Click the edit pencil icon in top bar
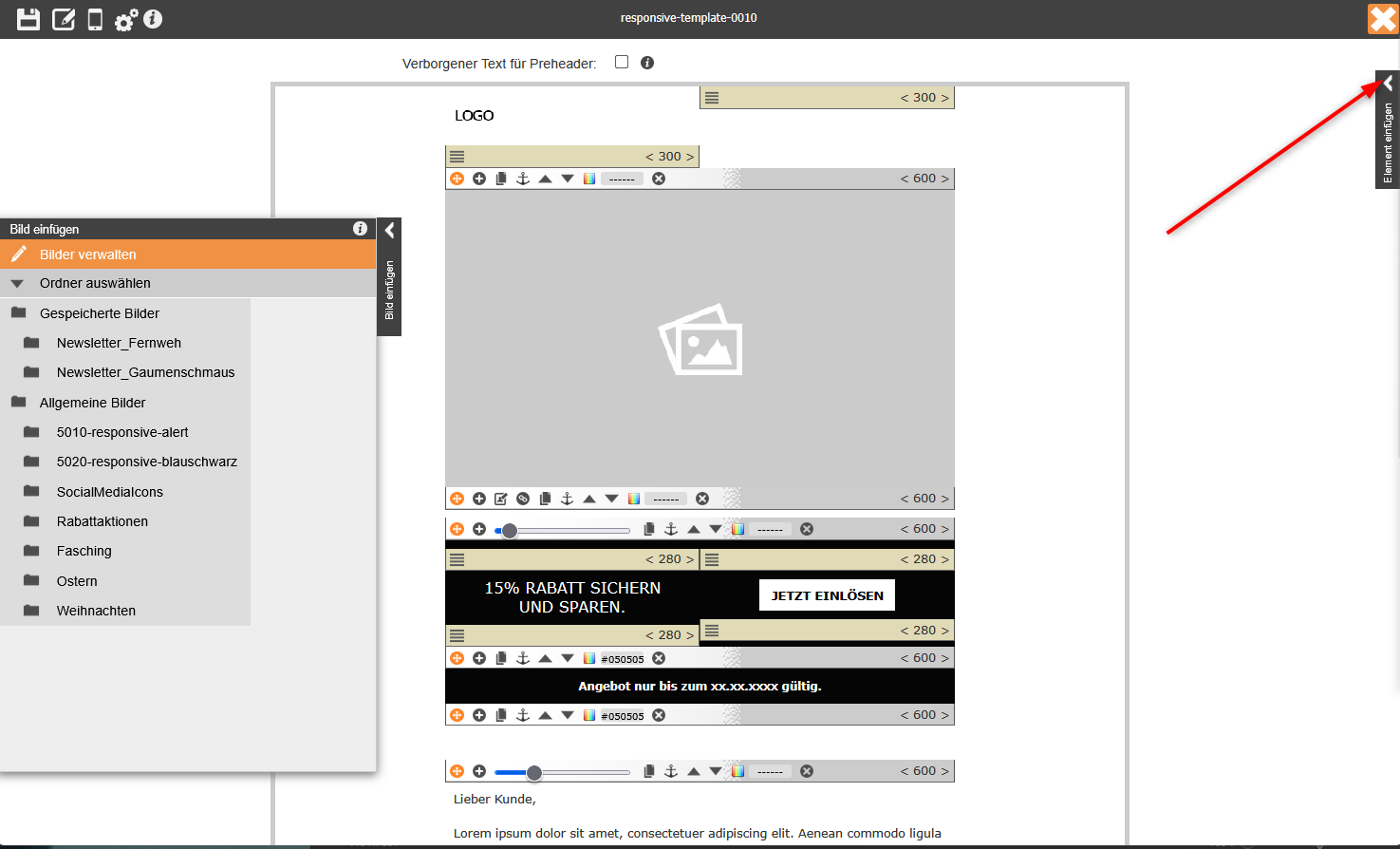 64,19
